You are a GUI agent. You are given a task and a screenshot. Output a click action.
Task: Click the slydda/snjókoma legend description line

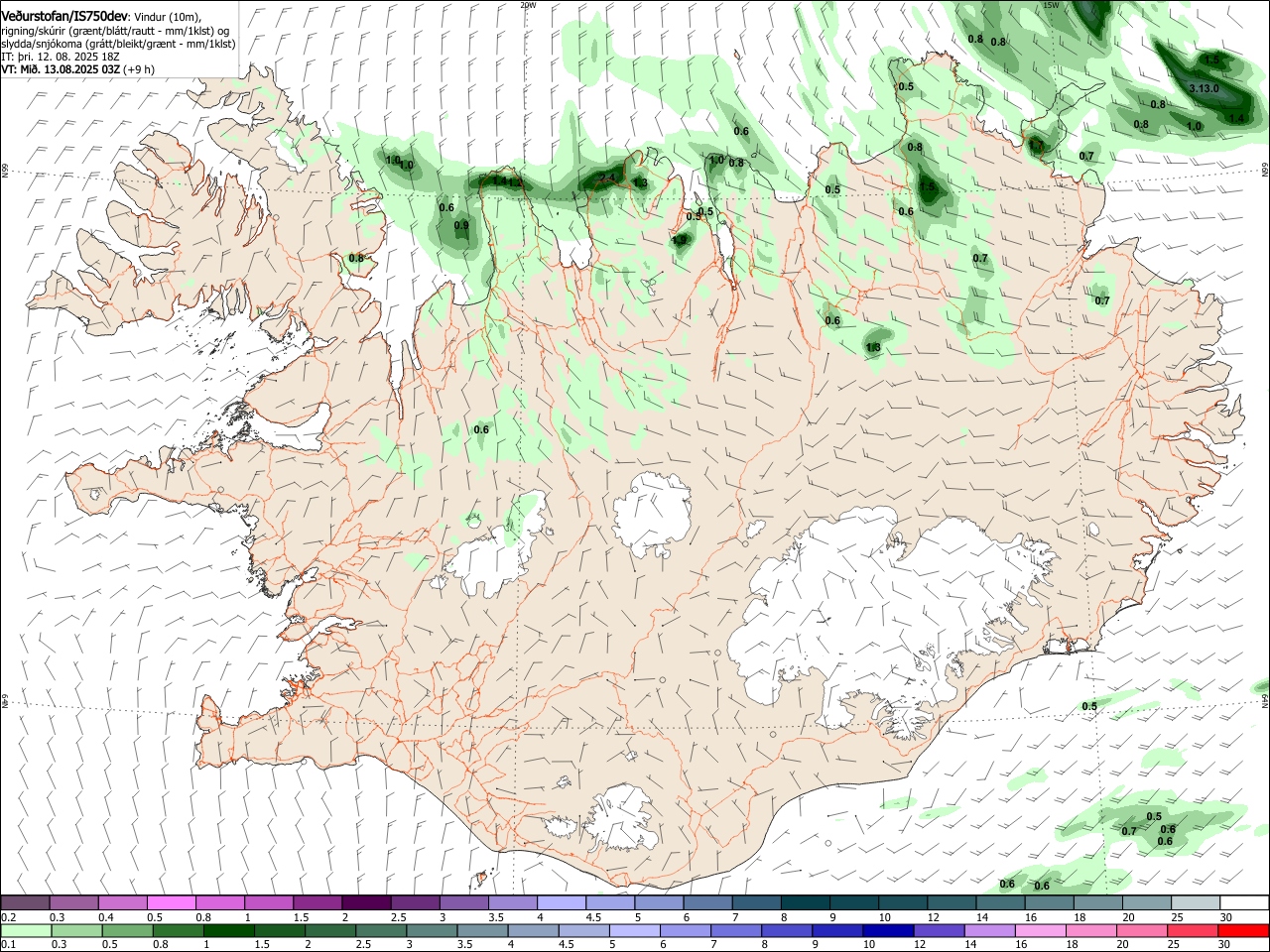(118, 44)
